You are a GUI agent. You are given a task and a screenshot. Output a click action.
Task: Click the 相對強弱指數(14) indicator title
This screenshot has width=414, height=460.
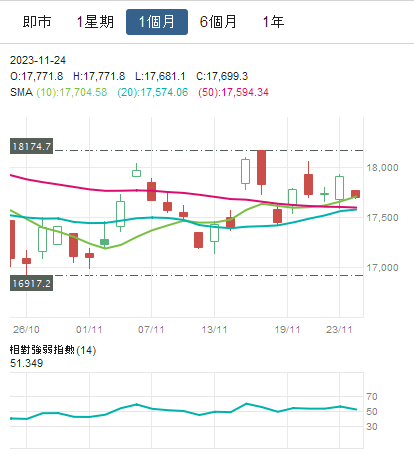(x=53, y=350)
